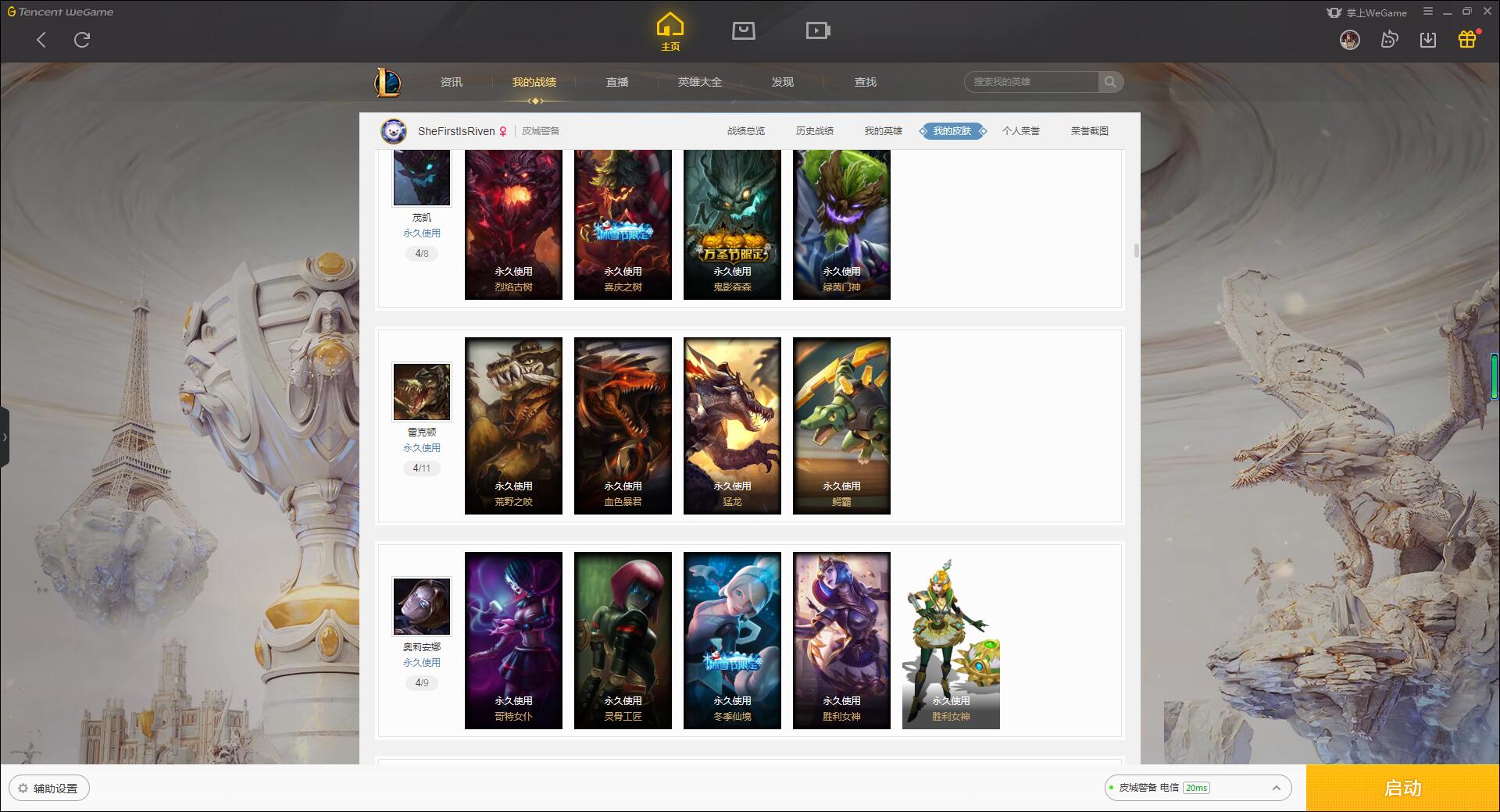The width and height of the screenshot is (1500, 812).
Task: Open the user avatar icon at top right
Action: 1349,40
